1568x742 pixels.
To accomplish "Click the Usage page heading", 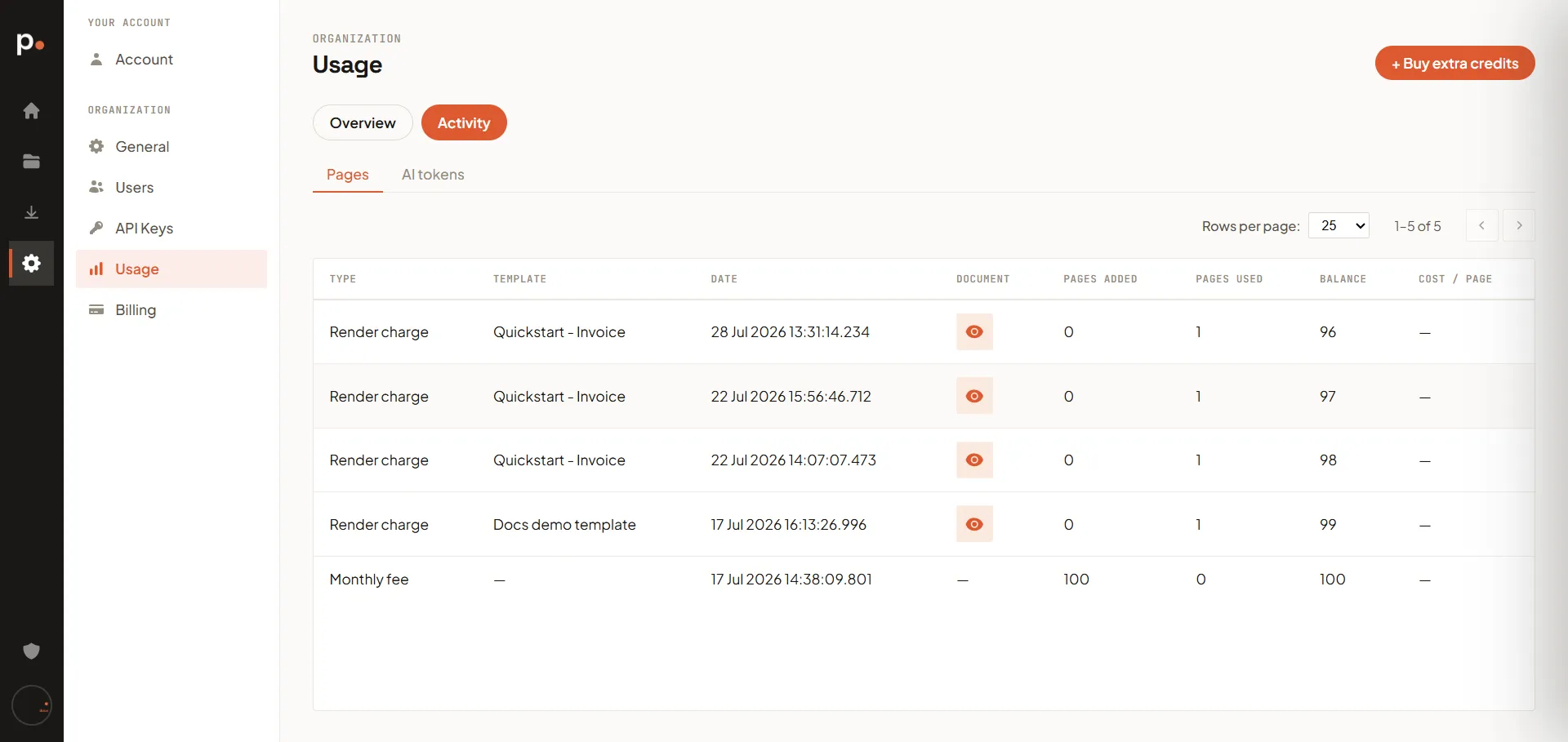I will tap(347, 64).
